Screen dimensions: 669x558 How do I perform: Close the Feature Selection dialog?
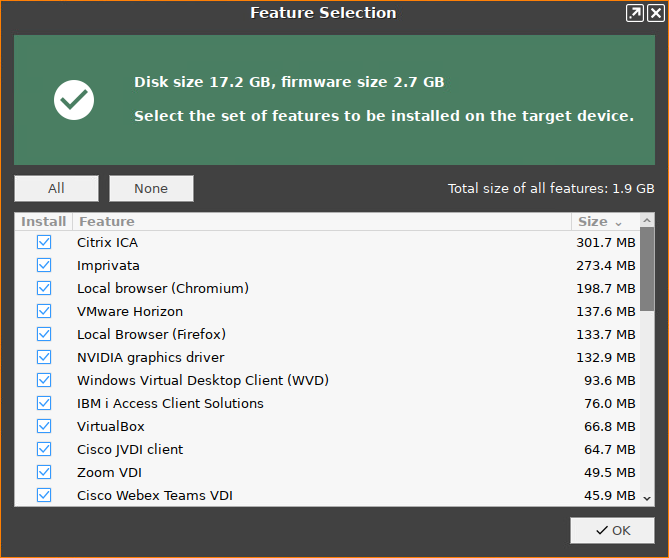pyautogui.click(x=655, y=13)
